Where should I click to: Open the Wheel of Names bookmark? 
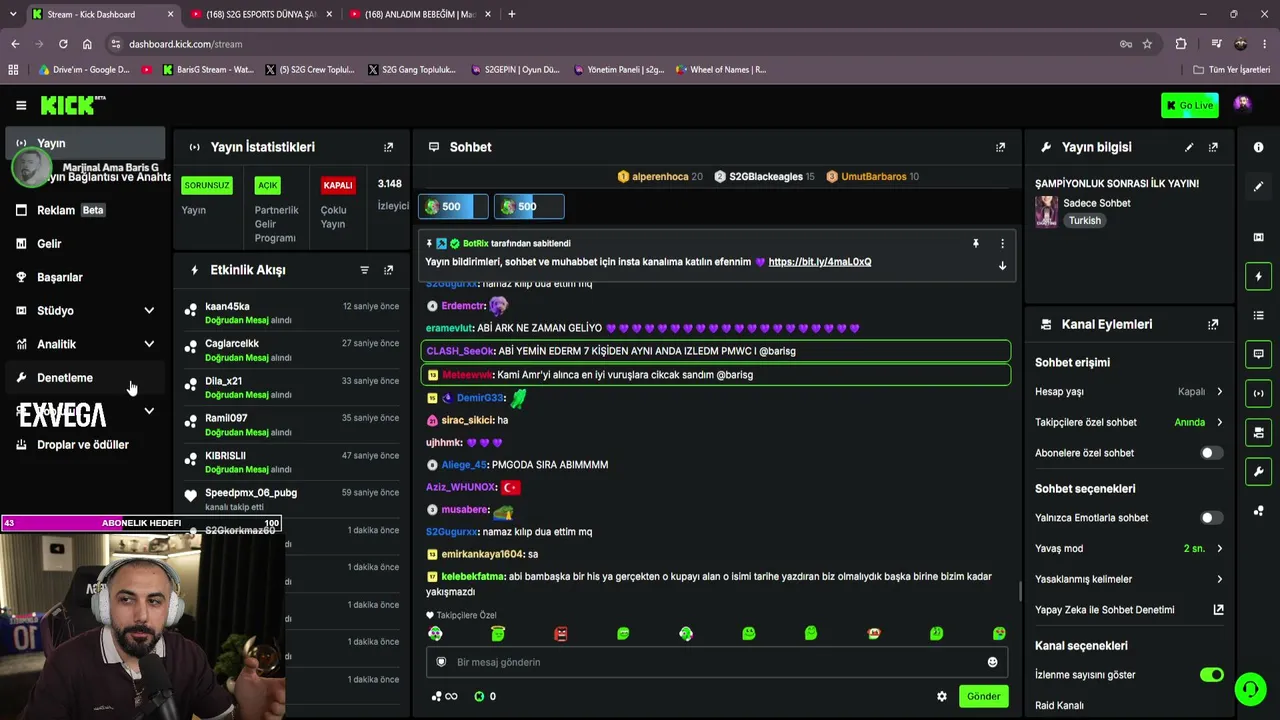tap(720, 70)
